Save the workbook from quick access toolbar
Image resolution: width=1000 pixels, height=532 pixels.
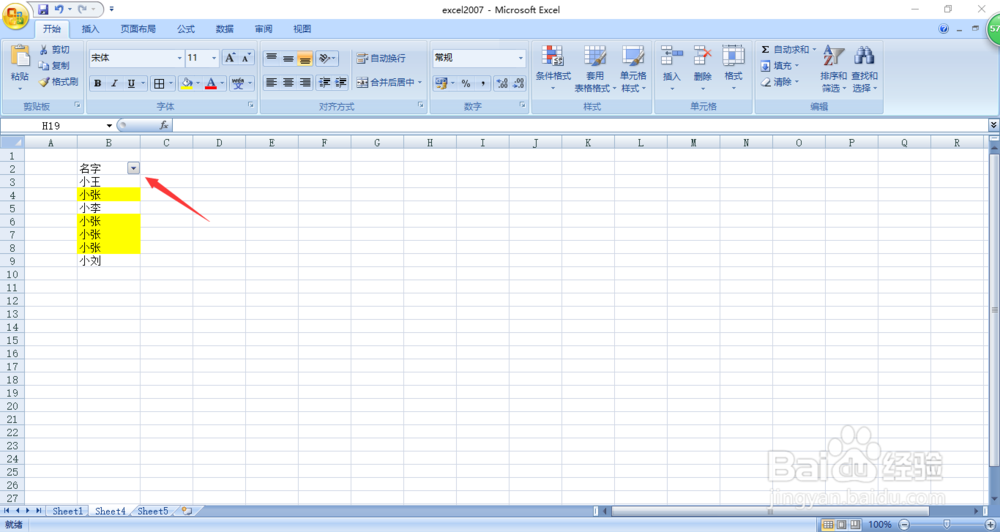point(43,10)
